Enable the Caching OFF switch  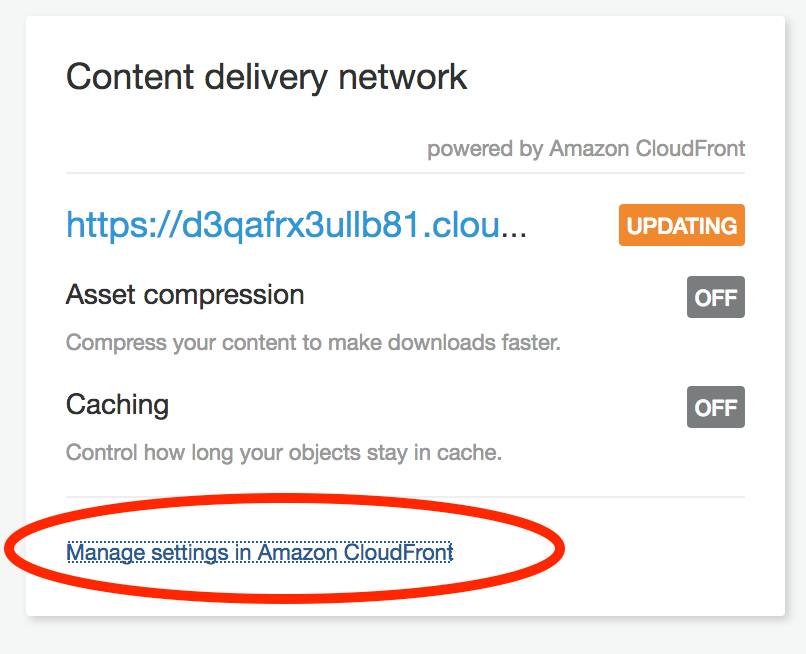(715, 407)
